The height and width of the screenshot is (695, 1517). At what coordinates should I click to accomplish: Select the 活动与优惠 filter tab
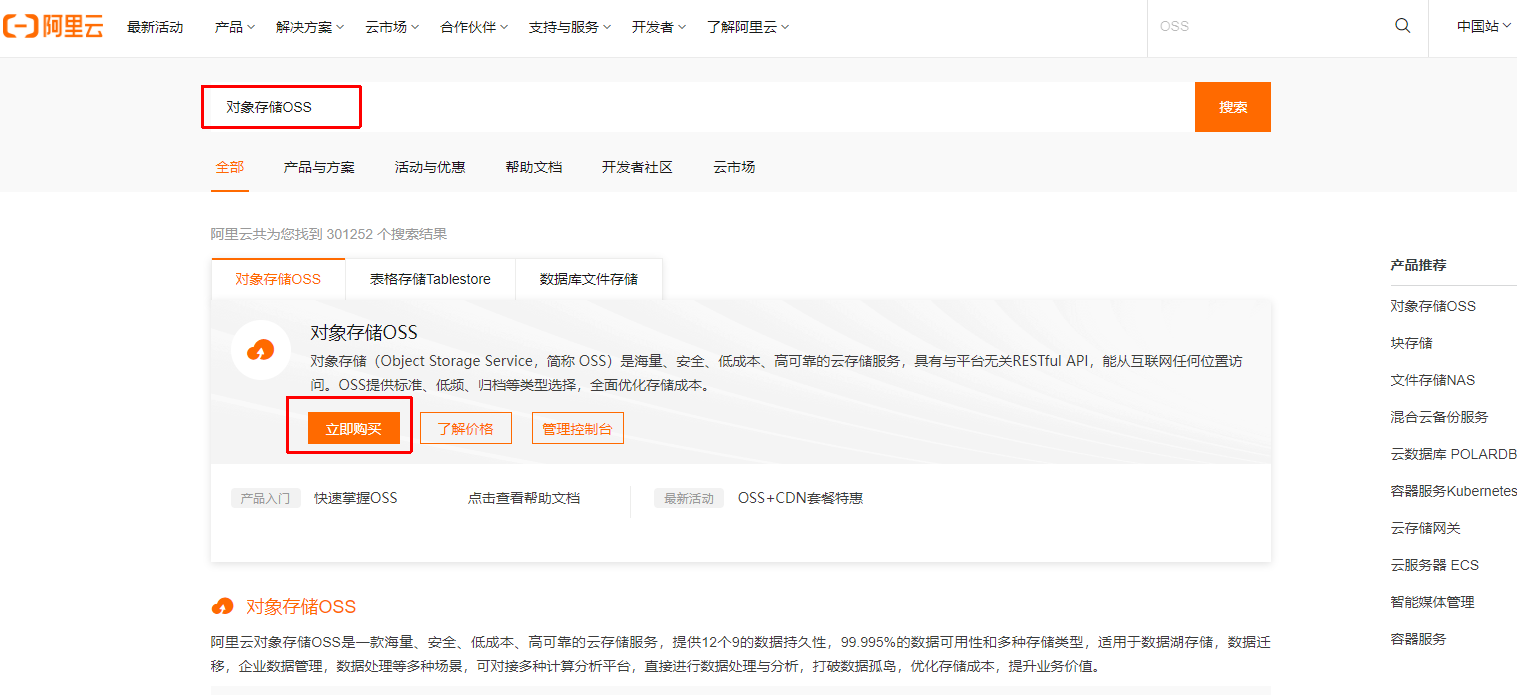[x=430, y=167]
